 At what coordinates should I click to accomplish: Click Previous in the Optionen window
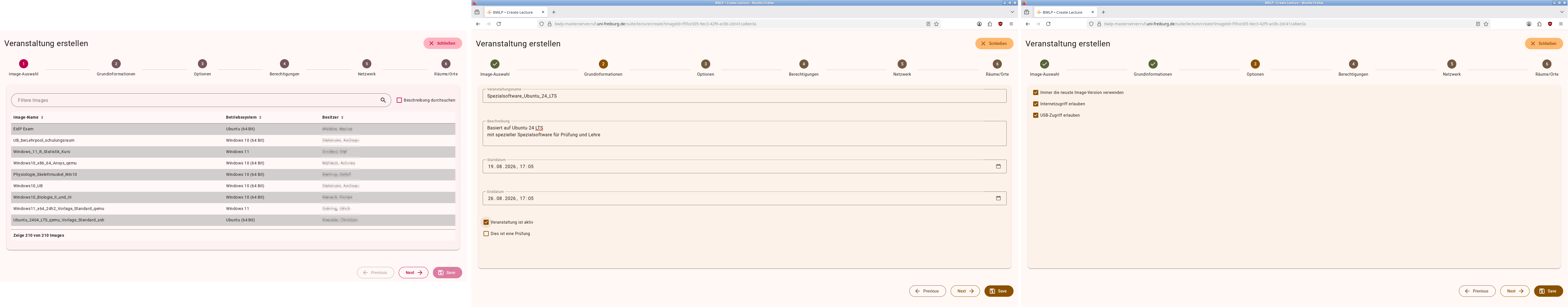(1477, 291)
